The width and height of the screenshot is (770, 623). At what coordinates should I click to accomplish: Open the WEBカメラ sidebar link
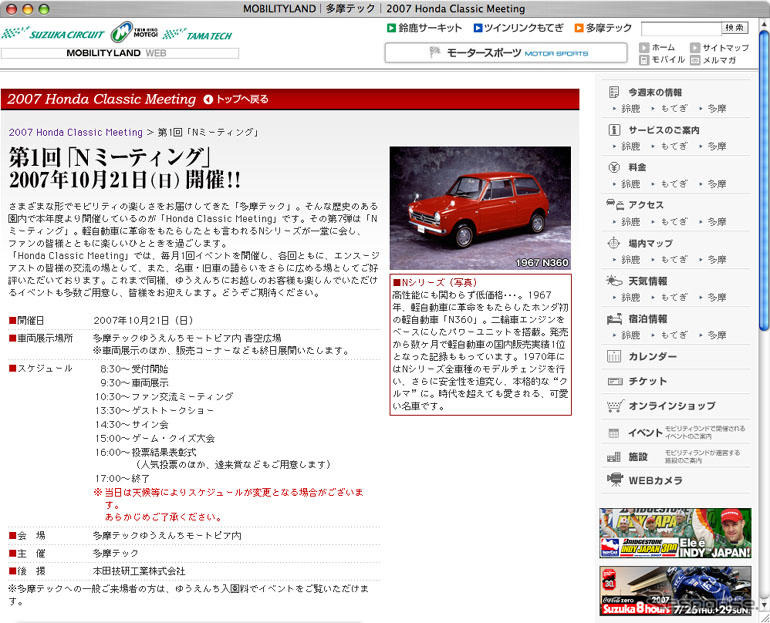(x=655, y=481)
